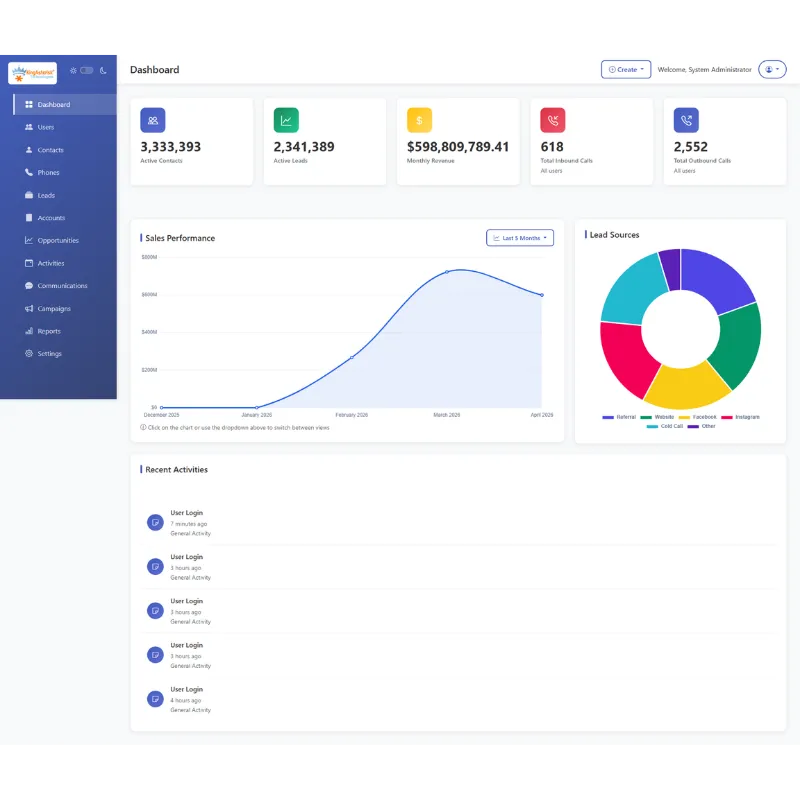Go to the Contacts page
Screen dimensions: 800x800
(65, 149)
